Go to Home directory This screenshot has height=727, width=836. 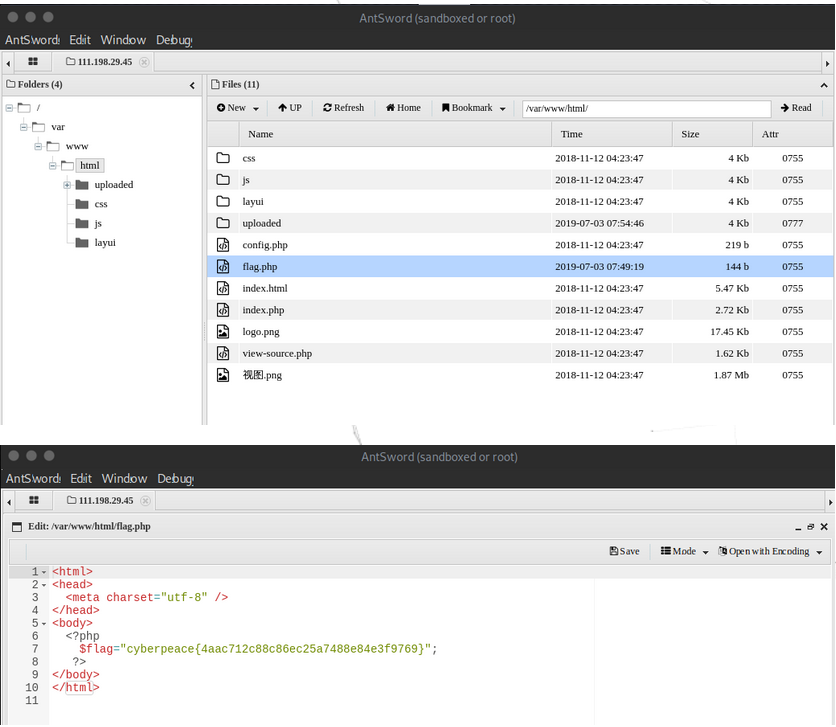pyautogui.click(x=403, y=108)
